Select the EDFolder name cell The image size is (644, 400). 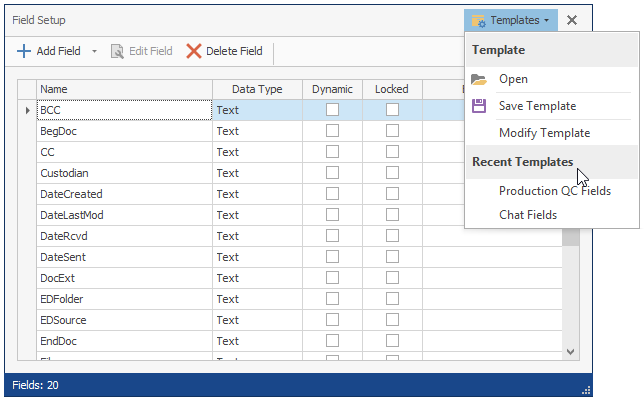(x=124, y=299)
